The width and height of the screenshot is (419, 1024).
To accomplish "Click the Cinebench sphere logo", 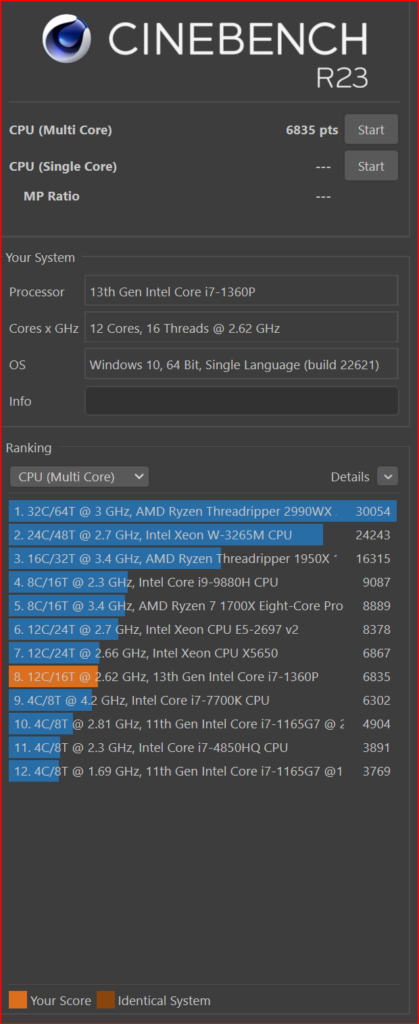I will coord(67,39).
